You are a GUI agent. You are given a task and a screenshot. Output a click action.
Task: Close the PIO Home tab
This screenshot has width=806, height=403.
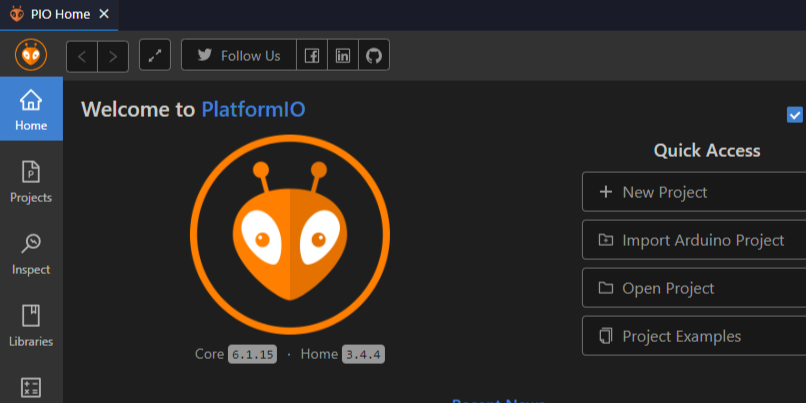(104, 14)
